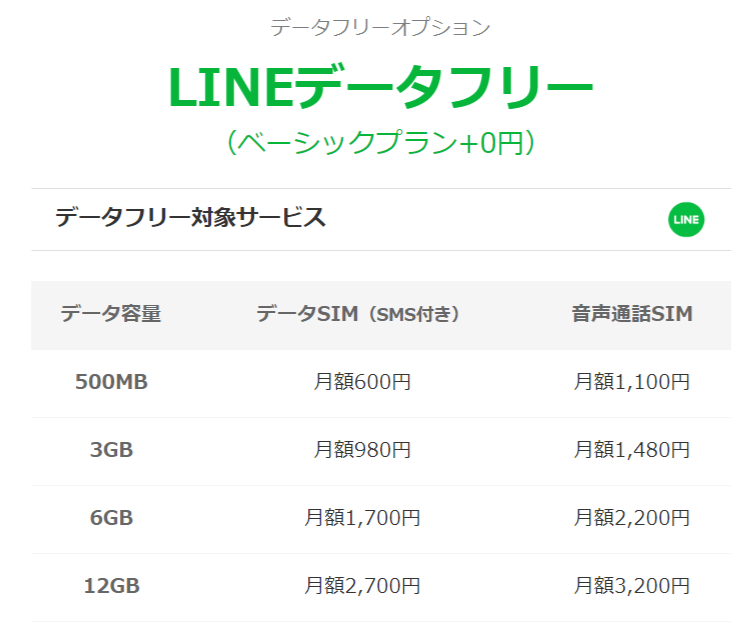Click the green LINE logo icon
The height and width of the screenshot is (626, 738).
pyautogui.click(x=686, y=219)
